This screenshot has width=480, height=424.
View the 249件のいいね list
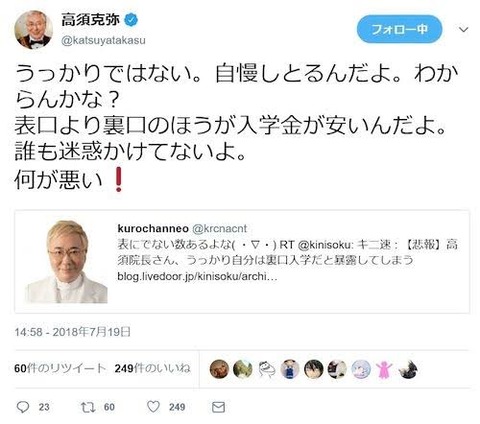click(x=152, y=368)
